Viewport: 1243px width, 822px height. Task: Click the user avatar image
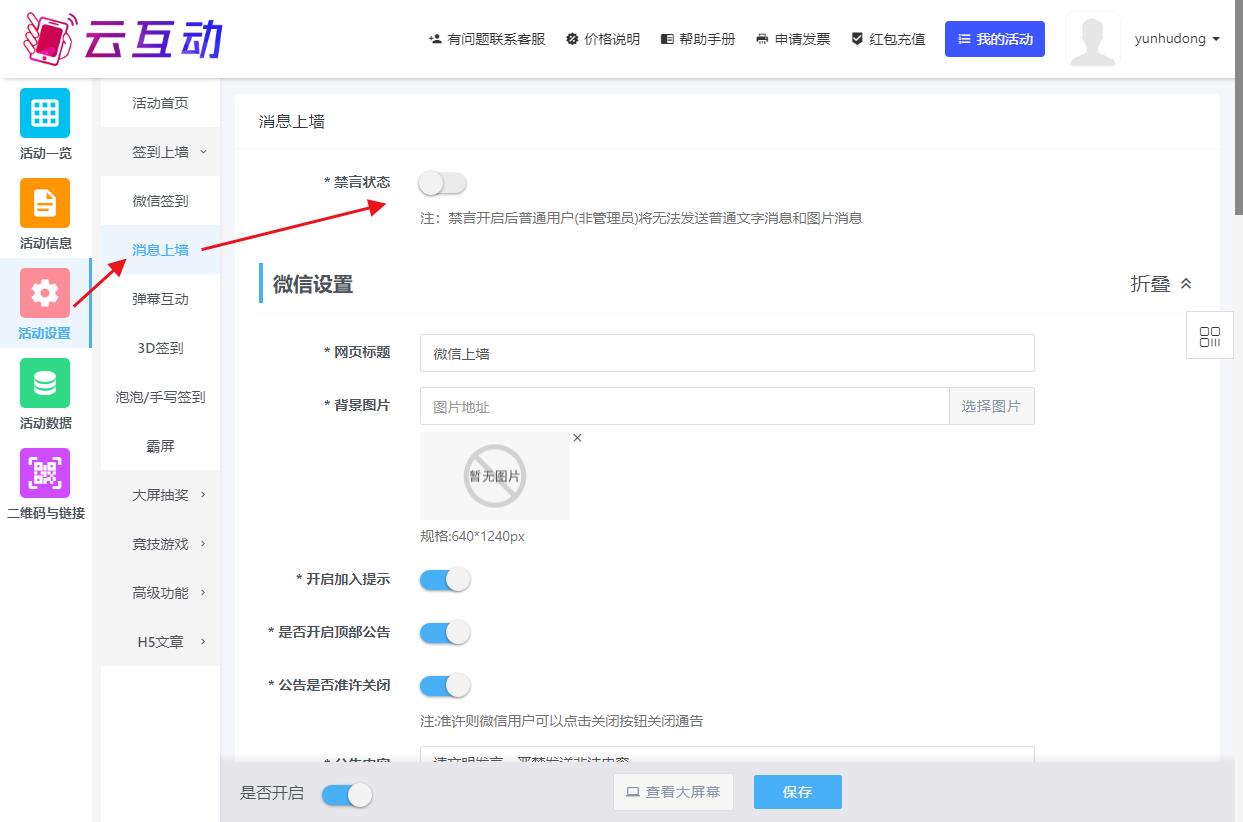pos(1092,40)
